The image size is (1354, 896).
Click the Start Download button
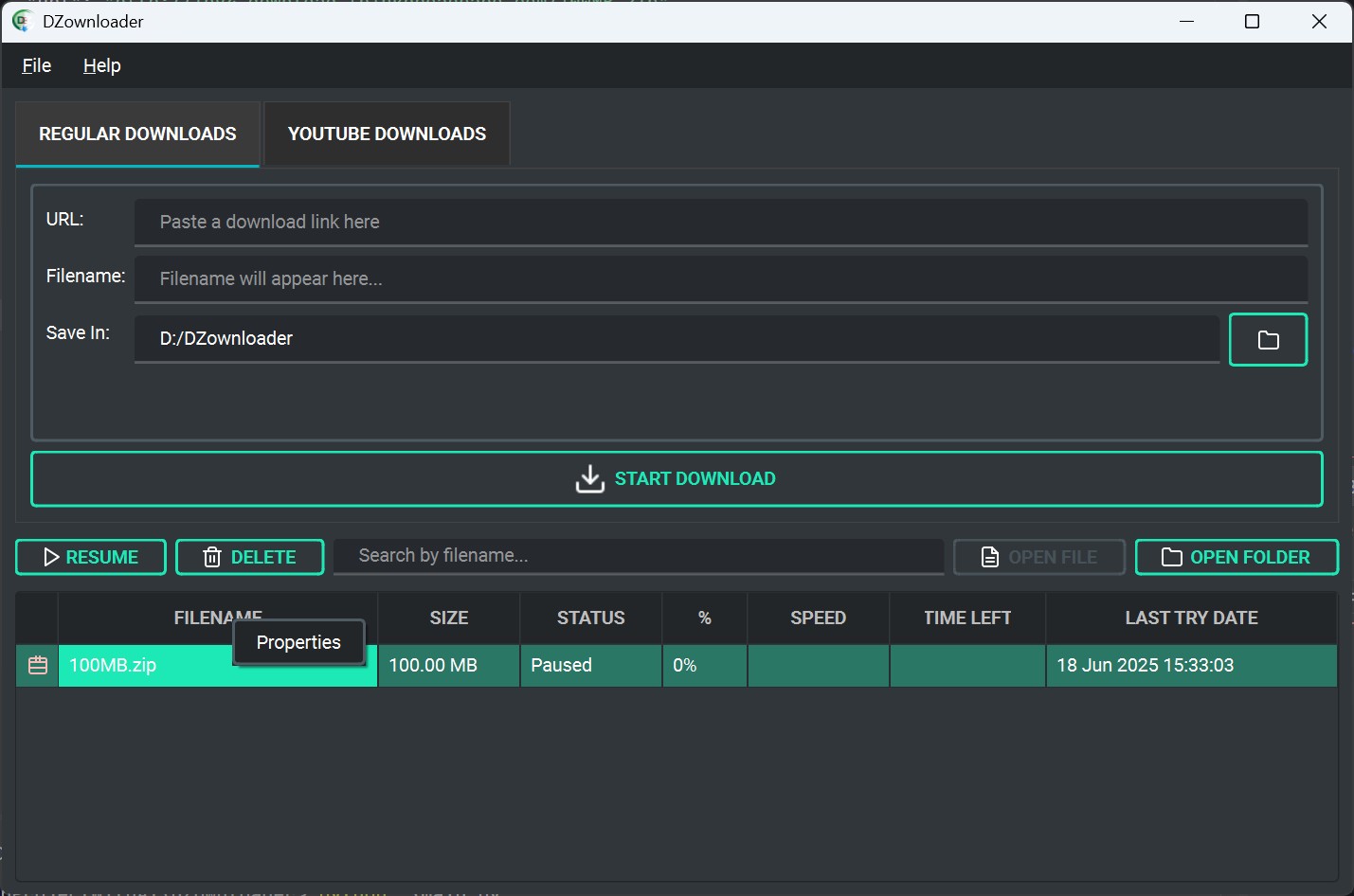click(677, 478)
